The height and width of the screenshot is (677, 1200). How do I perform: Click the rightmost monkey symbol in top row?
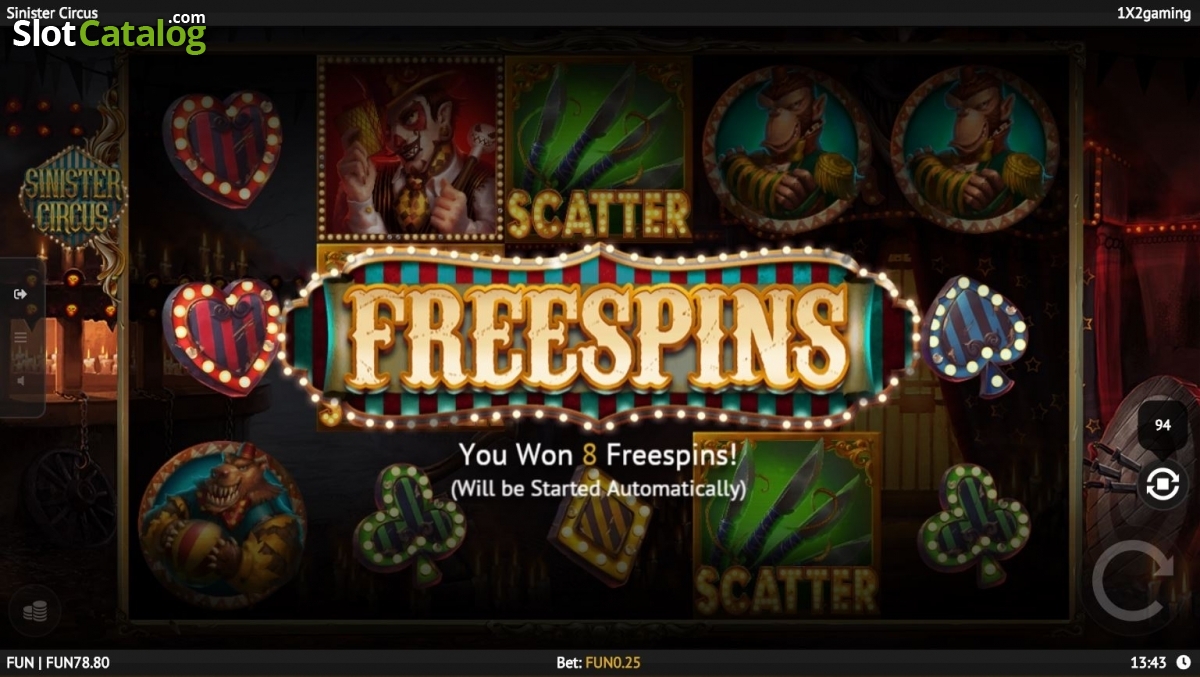973,149
